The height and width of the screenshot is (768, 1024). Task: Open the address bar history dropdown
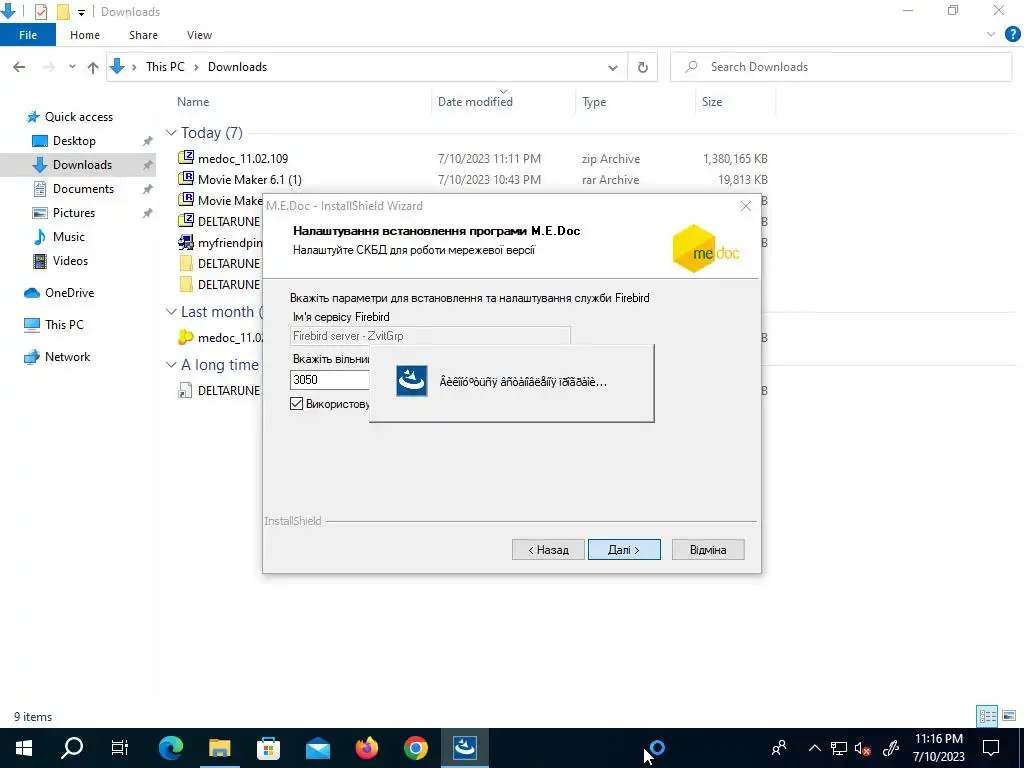pyautogui.click(x=613, y=67)
